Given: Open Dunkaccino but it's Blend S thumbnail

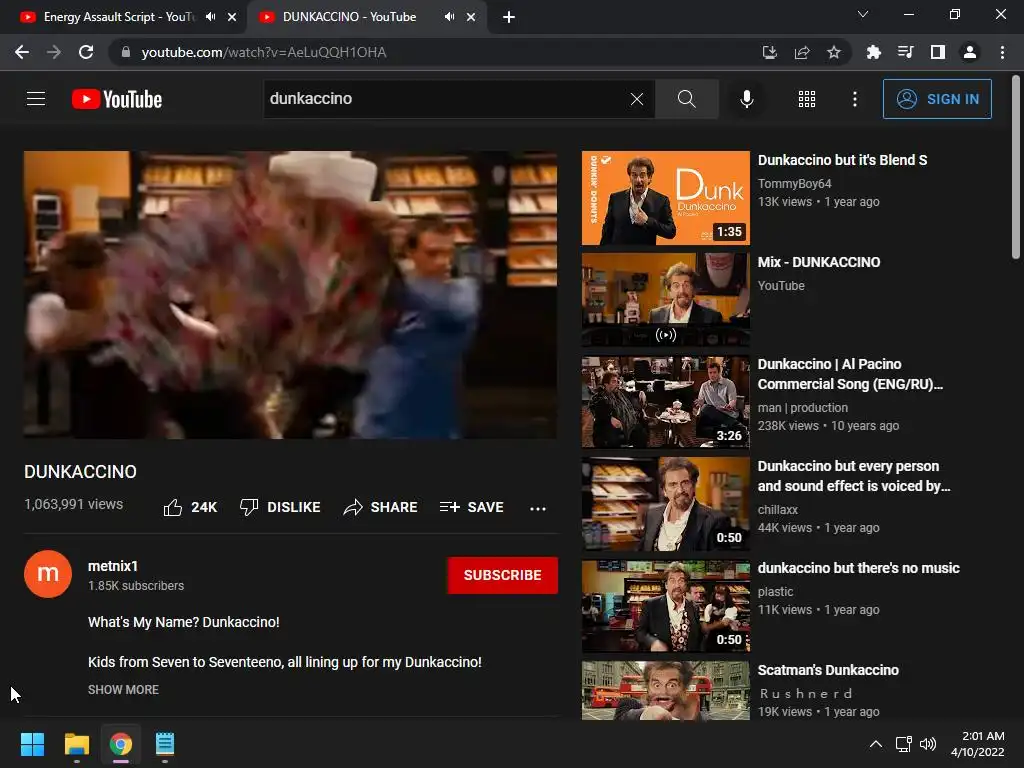Looking at the screenshot, I should pyautogui.click(x=665, y=198).
